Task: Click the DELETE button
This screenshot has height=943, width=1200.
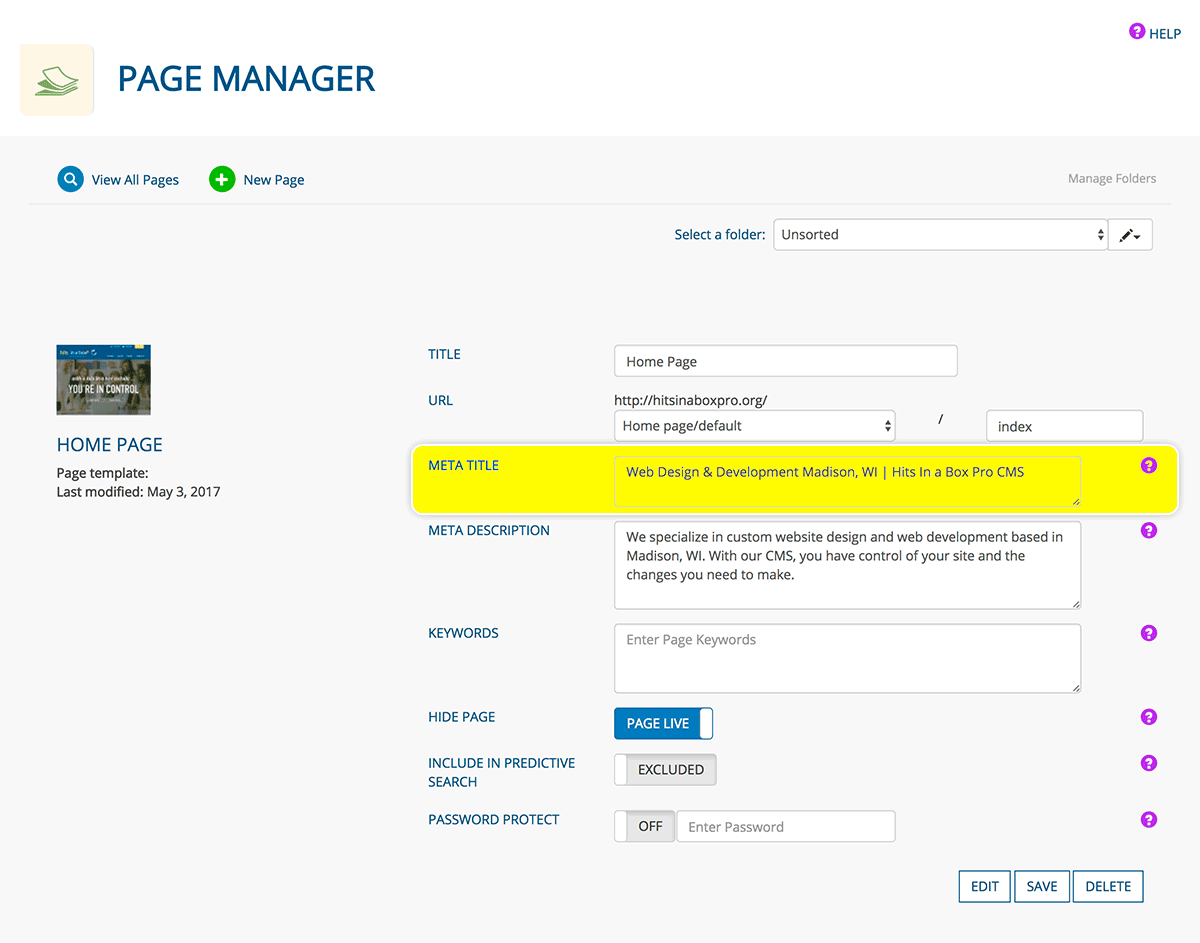Action: pos(1108,887)
